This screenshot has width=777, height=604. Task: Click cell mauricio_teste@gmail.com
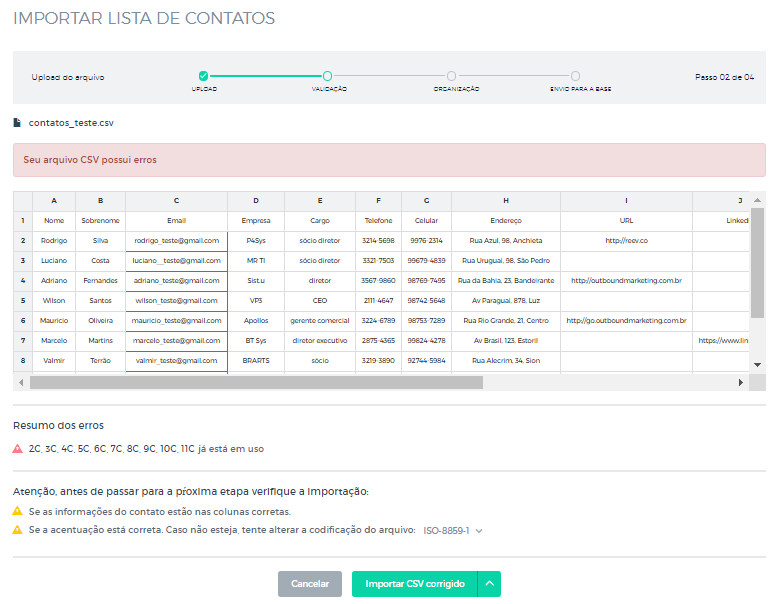[x=176, y=321]
